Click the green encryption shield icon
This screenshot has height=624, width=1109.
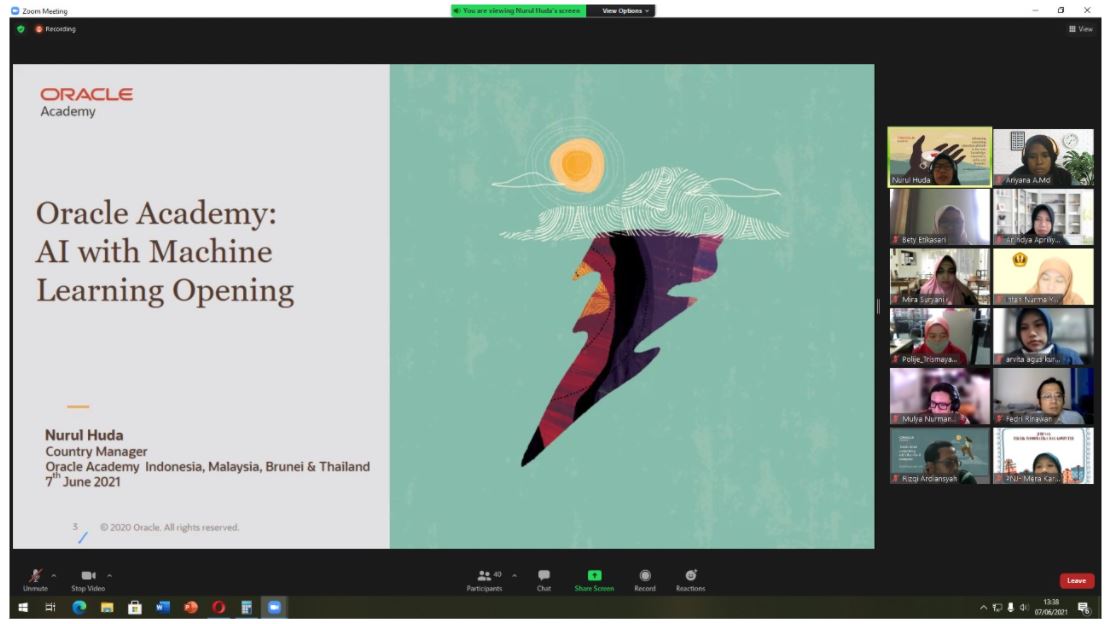point(20,29)
